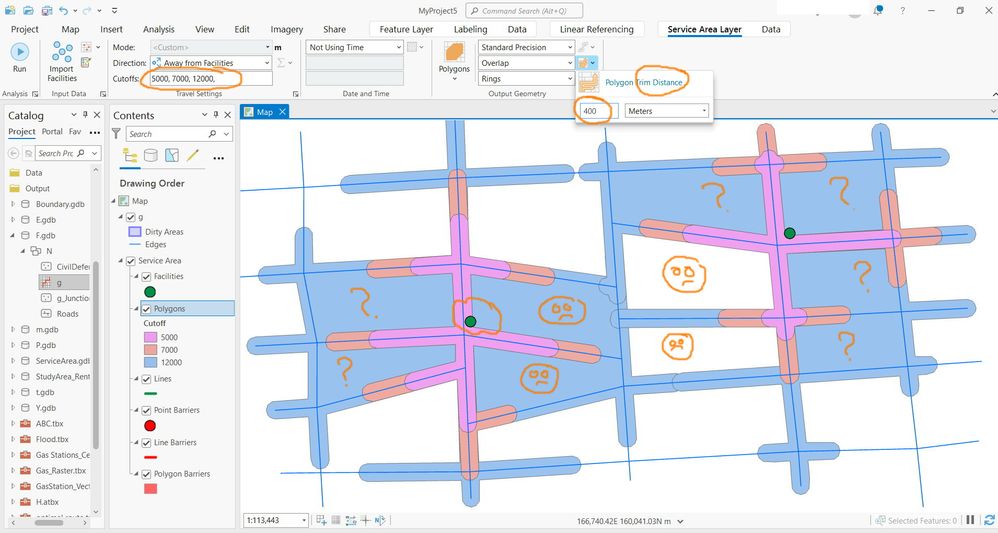Click the Import Facilities icon
This screenshot has height=533, width=998.
(62, 52)
